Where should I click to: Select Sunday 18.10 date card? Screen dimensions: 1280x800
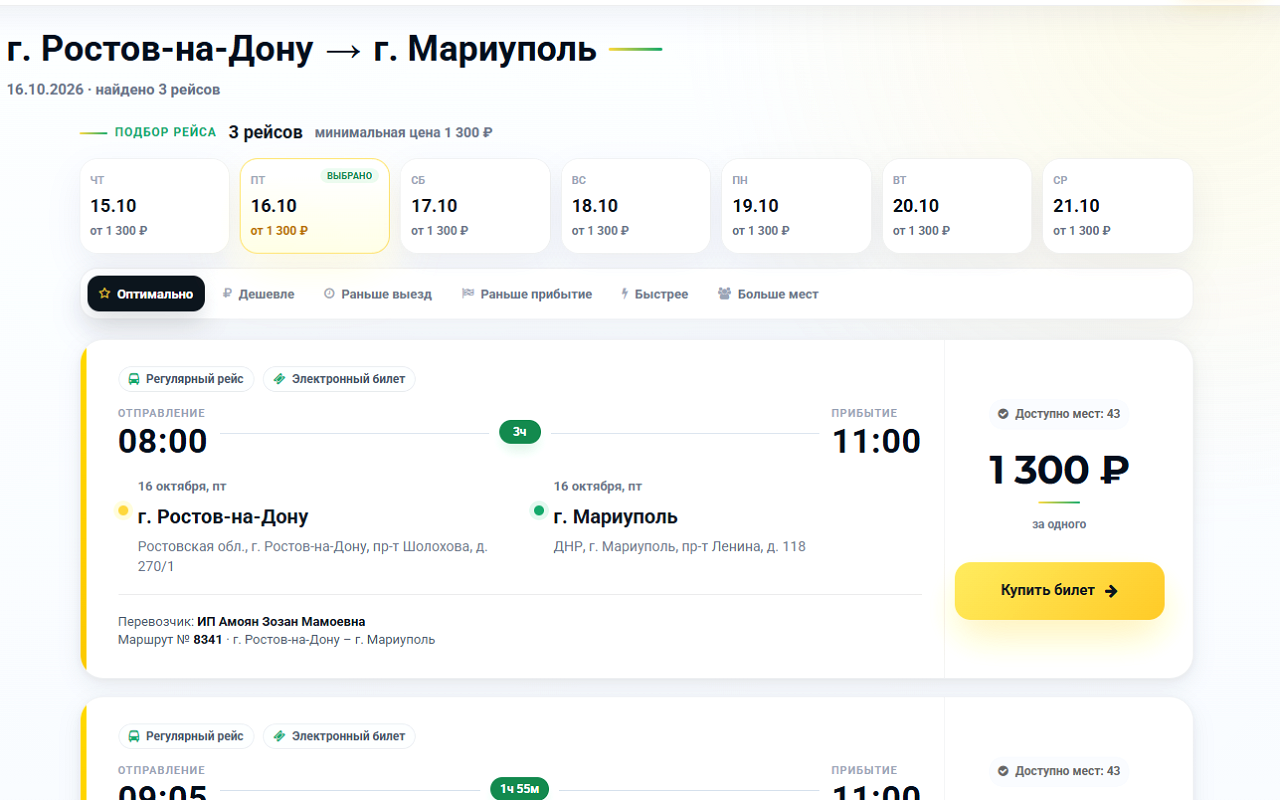tap(636, 206)
